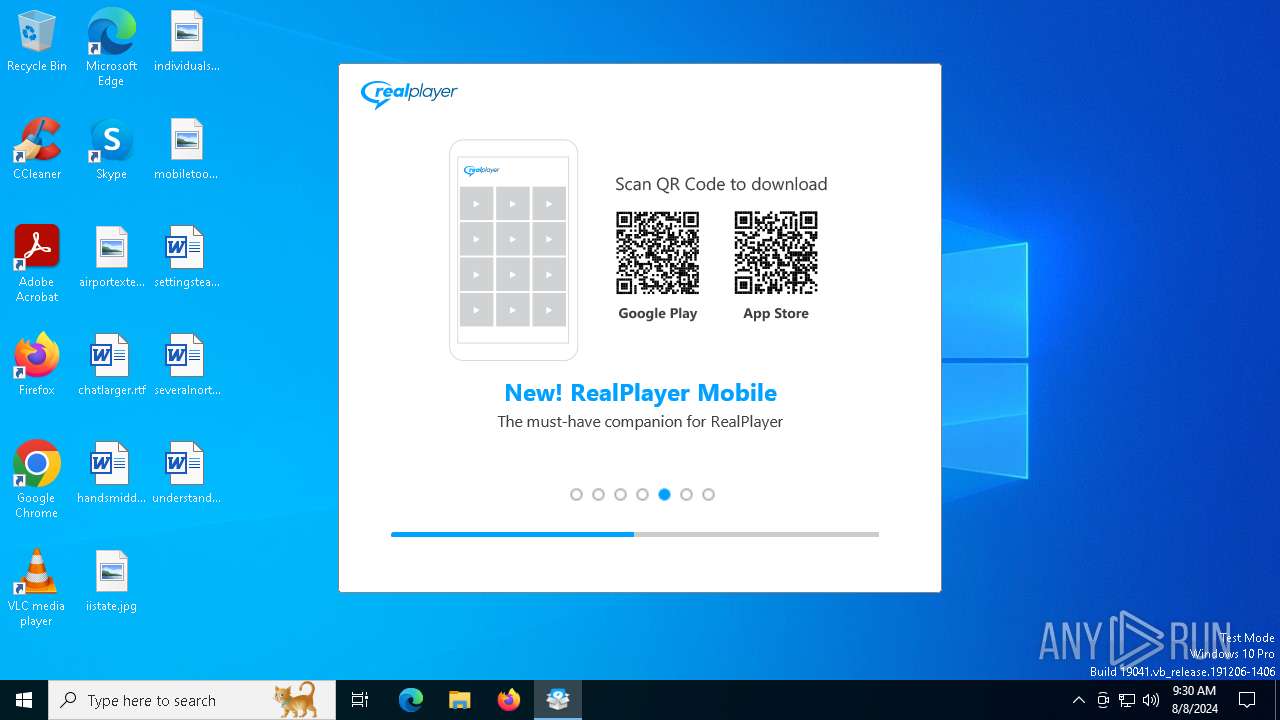Expand the hidden system tray icons
The height and width of the screenshot is (720, 1280).
tap(1078, 700)
